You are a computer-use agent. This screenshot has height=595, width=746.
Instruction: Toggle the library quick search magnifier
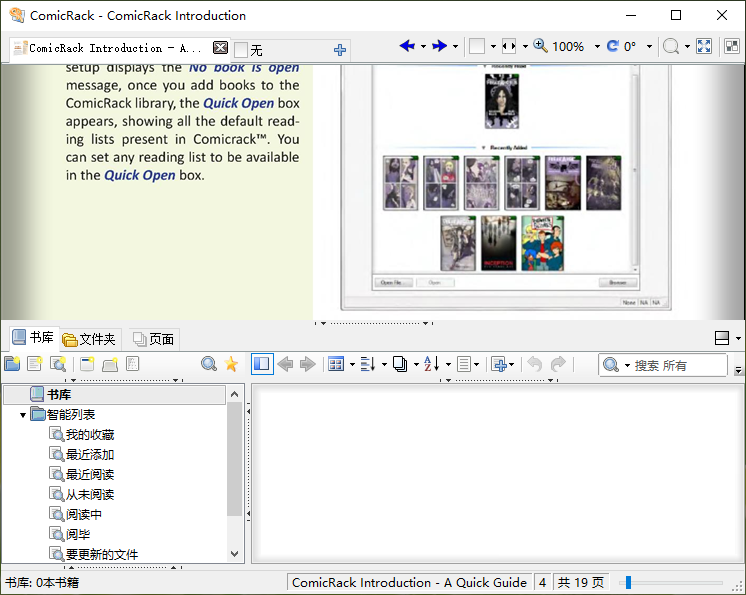pyautogui.click(x=209, y=364)
